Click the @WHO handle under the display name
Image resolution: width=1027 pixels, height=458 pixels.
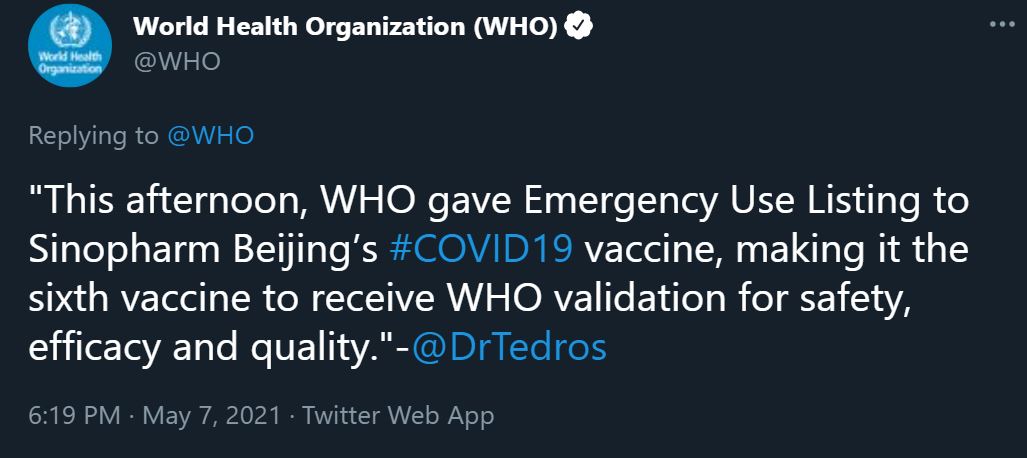coord(177,62)
